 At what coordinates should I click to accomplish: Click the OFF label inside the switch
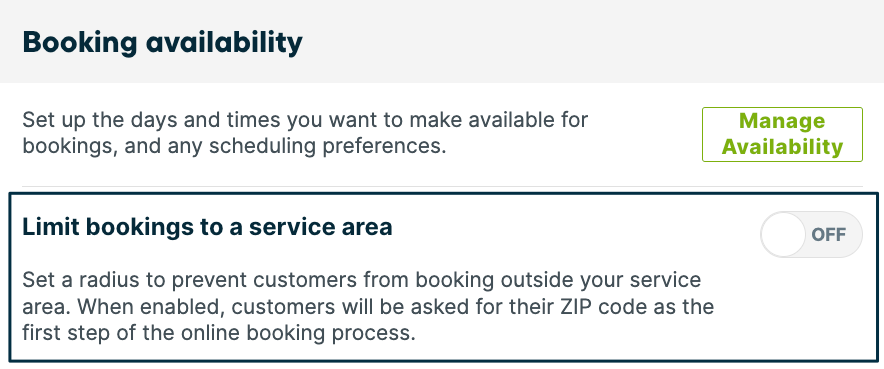pos(828,234)
